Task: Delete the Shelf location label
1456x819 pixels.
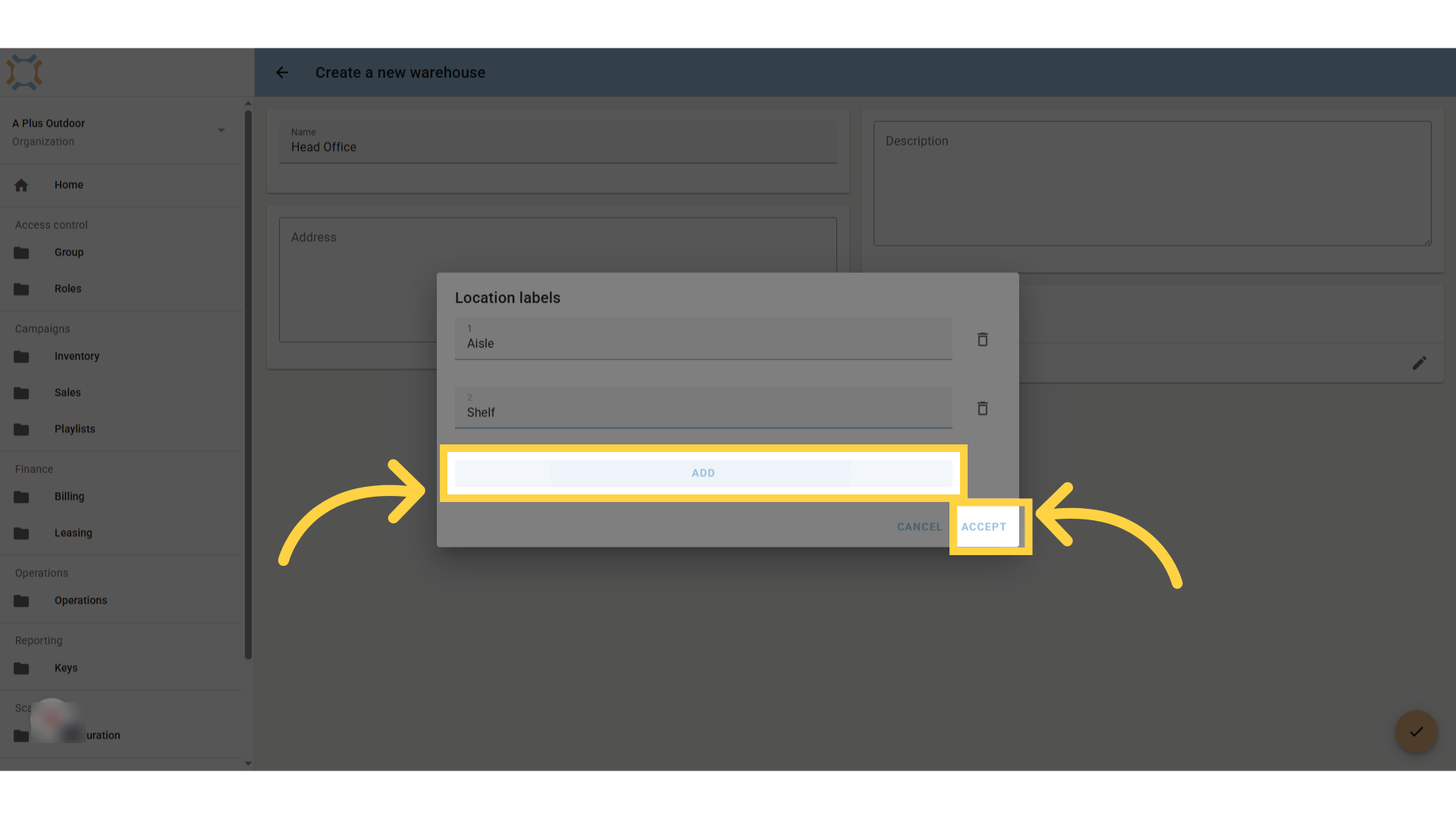Action: [982, 408]
